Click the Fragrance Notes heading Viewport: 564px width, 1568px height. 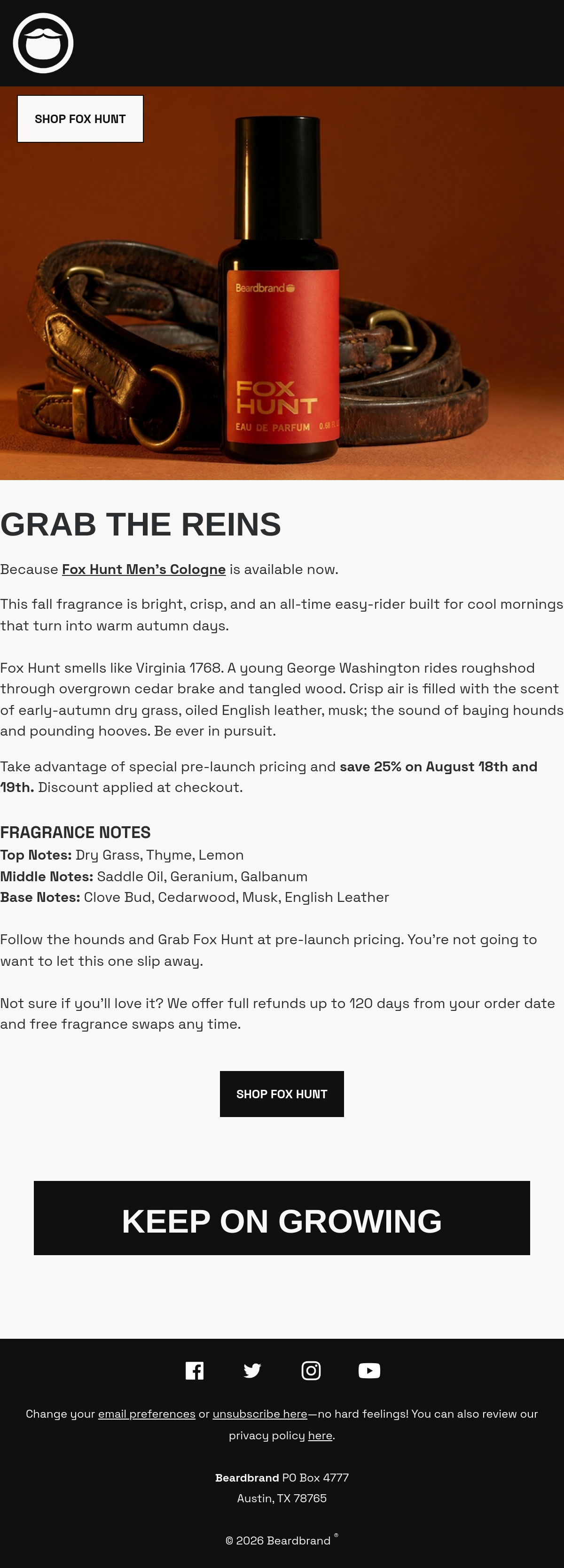click(x=76, y=832)
